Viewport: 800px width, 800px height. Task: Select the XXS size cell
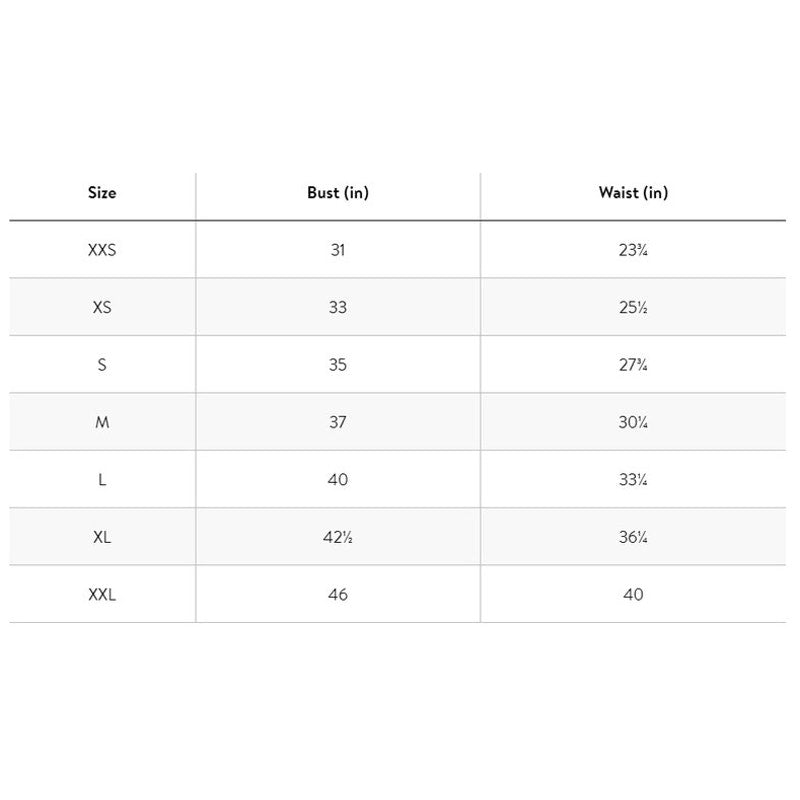coord(102,250)
